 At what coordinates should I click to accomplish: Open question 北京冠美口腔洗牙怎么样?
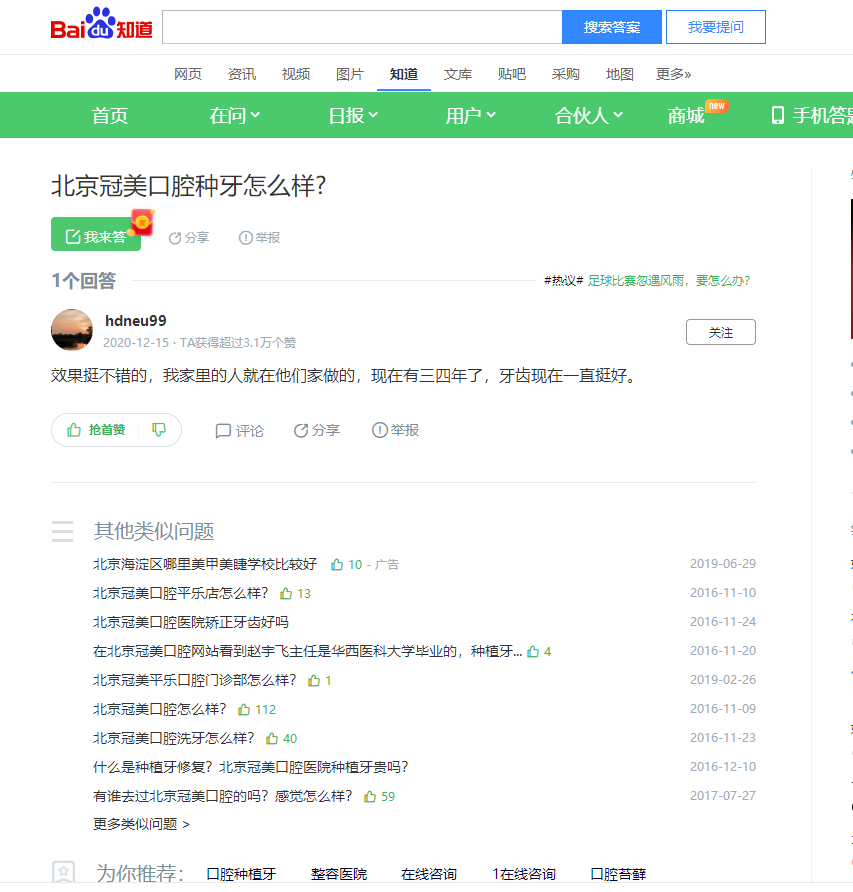tap(173, 738)
